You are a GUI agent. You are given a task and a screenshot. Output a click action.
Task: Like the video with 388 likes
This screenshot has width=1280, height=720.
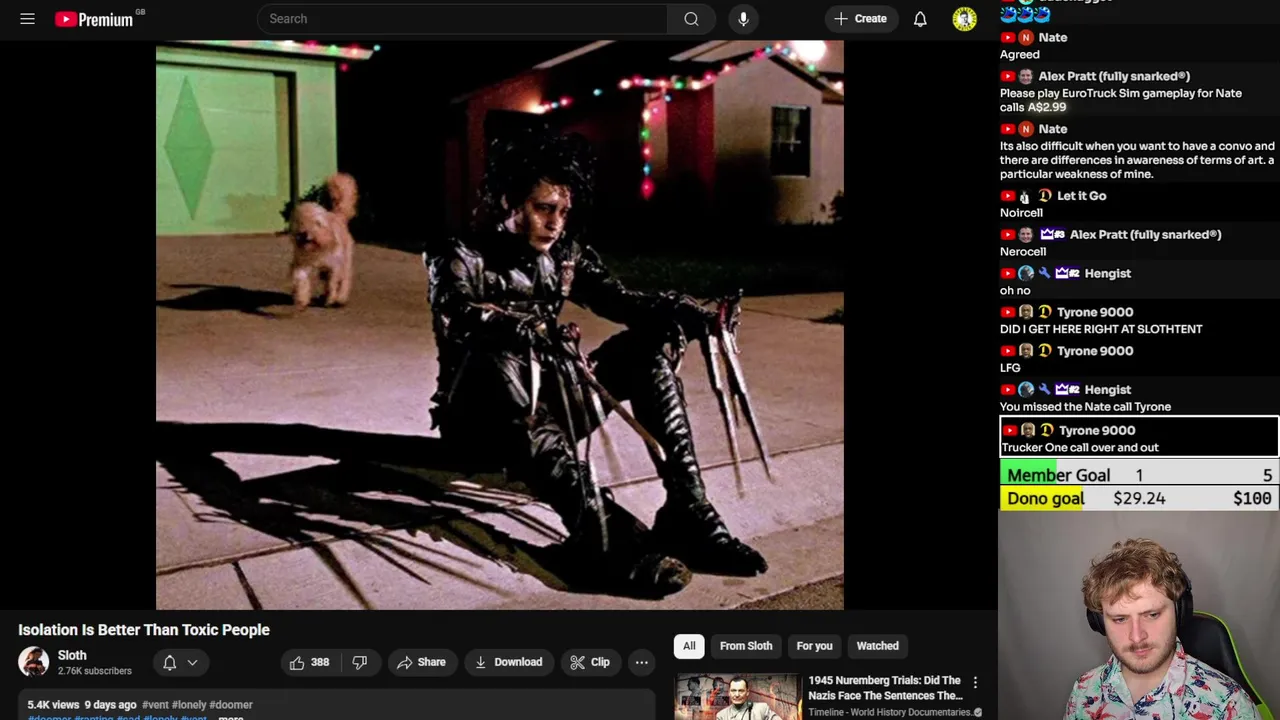[x=309, y=662]
